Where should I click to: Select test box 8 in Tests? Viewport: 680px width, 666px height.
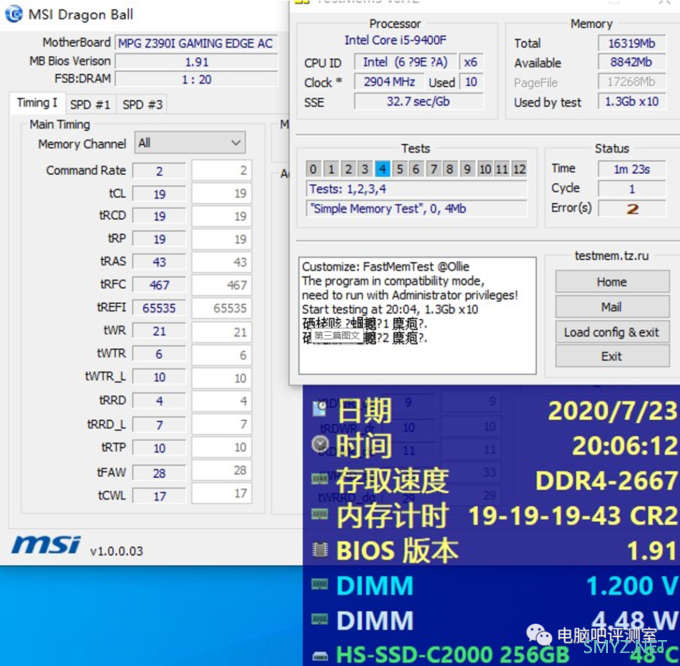[450, 169]
